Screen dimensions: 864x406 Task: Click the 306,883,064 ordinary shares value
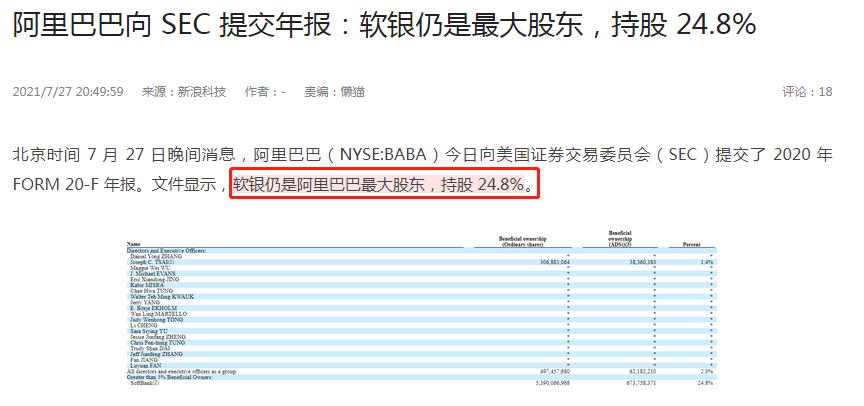click(x=555, y=262)
